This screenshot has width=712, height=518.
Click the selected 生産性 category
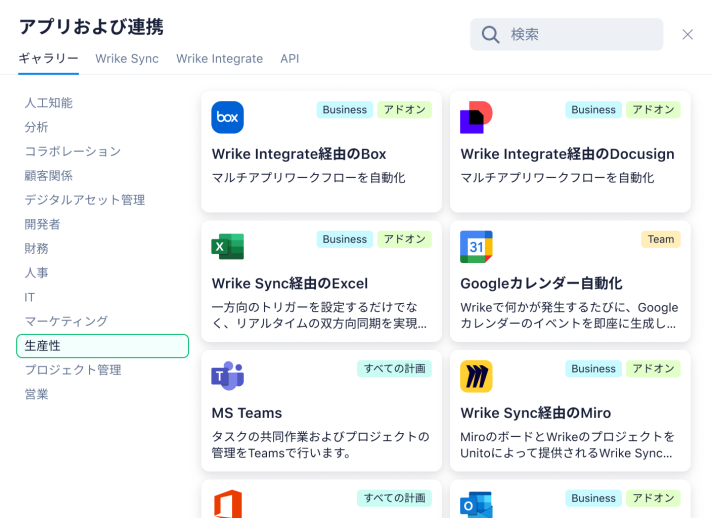pyautogui.click(x=103, y=346)
